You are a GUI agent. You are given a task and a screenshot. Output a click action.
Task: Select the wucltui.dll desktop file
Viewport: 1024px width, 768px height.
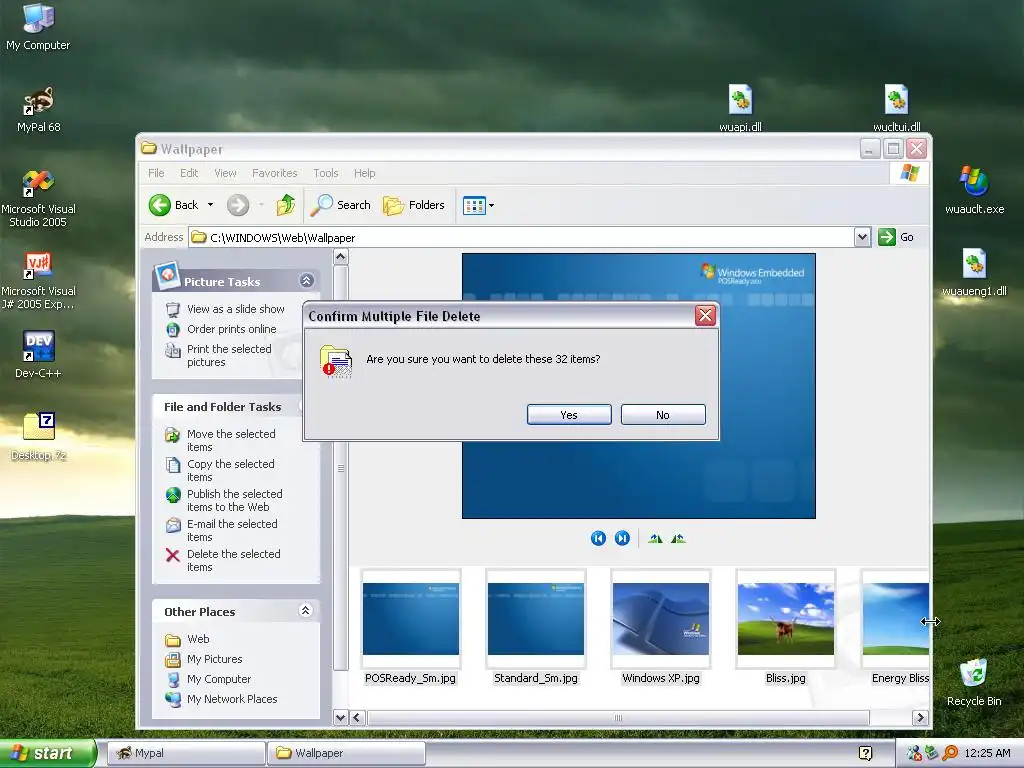tap(897, 108)
